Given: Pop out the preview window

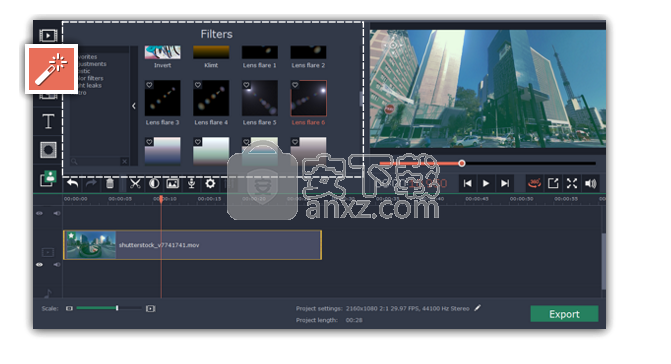Looking at the screenshot, I should pyautogui.click(x=553, y=183).
